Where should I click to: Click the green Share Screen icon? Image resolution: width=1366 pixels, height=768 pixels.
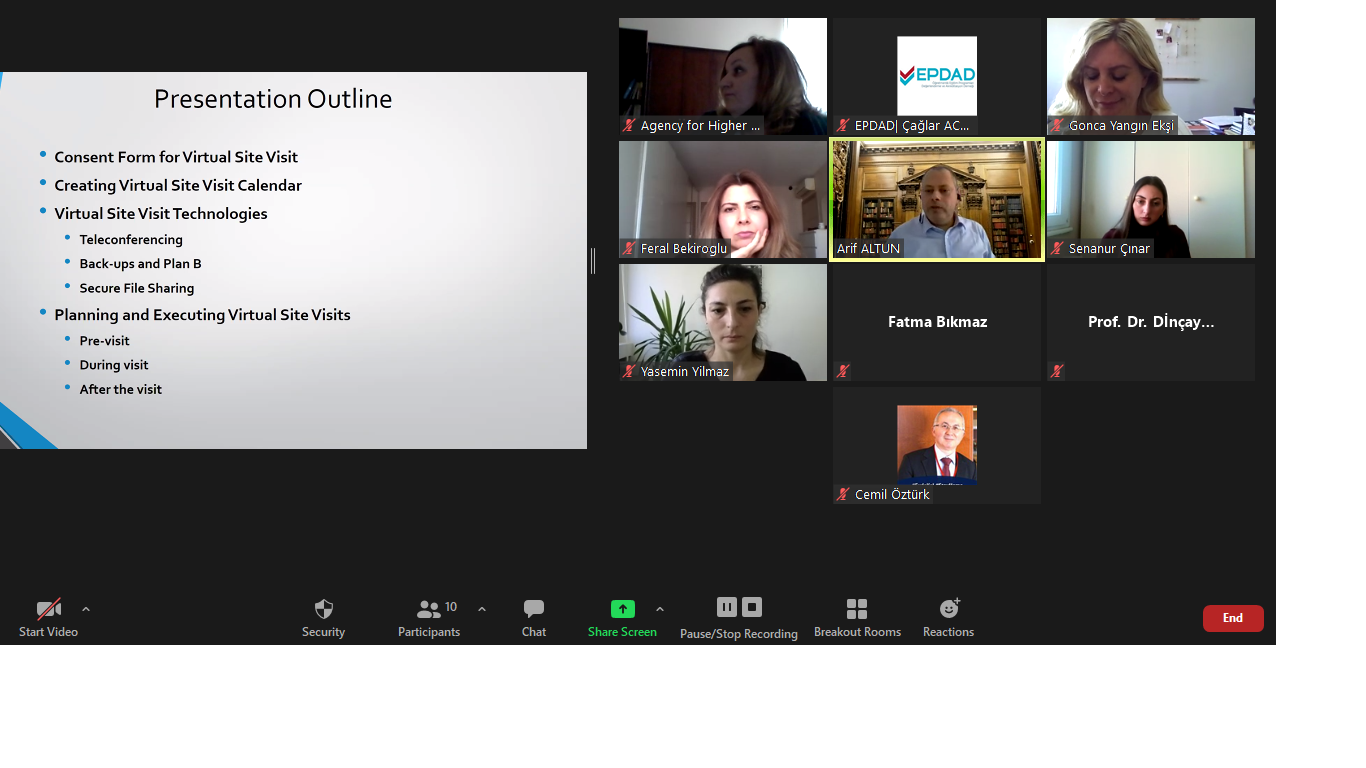click(622, 609)
